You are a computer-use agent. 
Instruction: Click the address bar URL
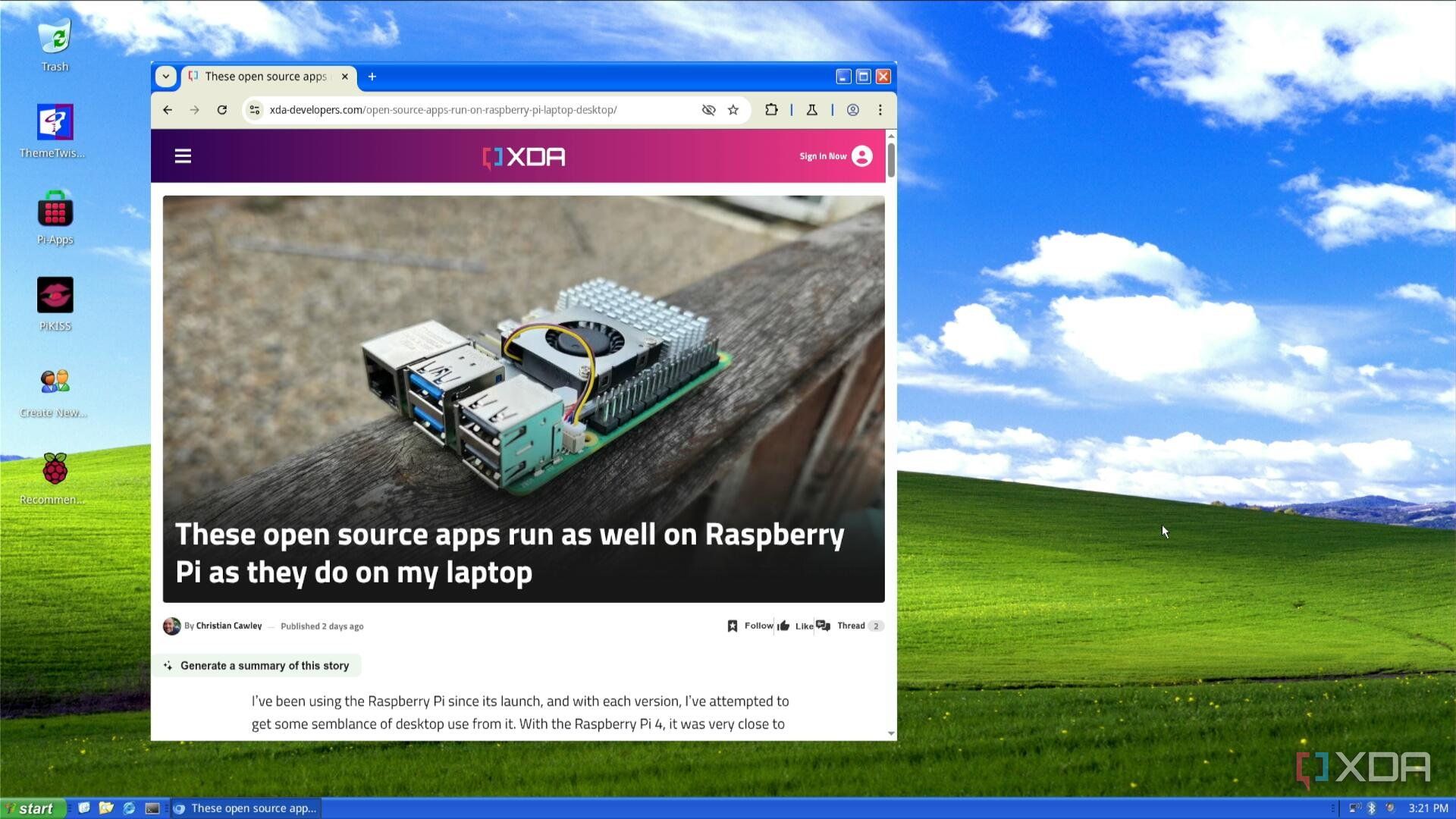pyautogui.click(x=444, y=110)
